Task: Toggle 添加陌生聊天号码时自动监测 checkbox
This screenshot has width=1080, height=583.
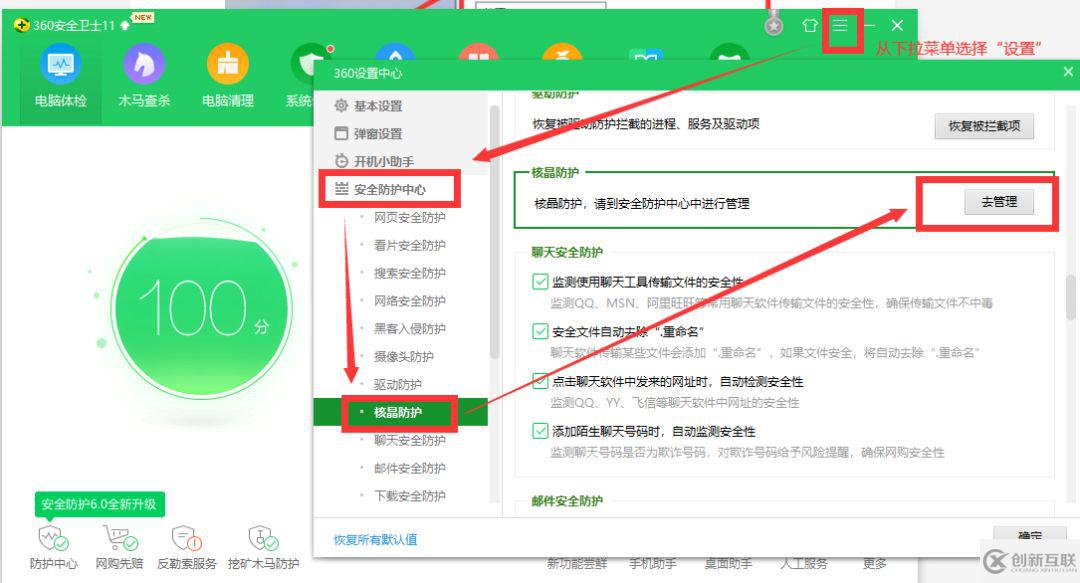Action: (540, 431)
